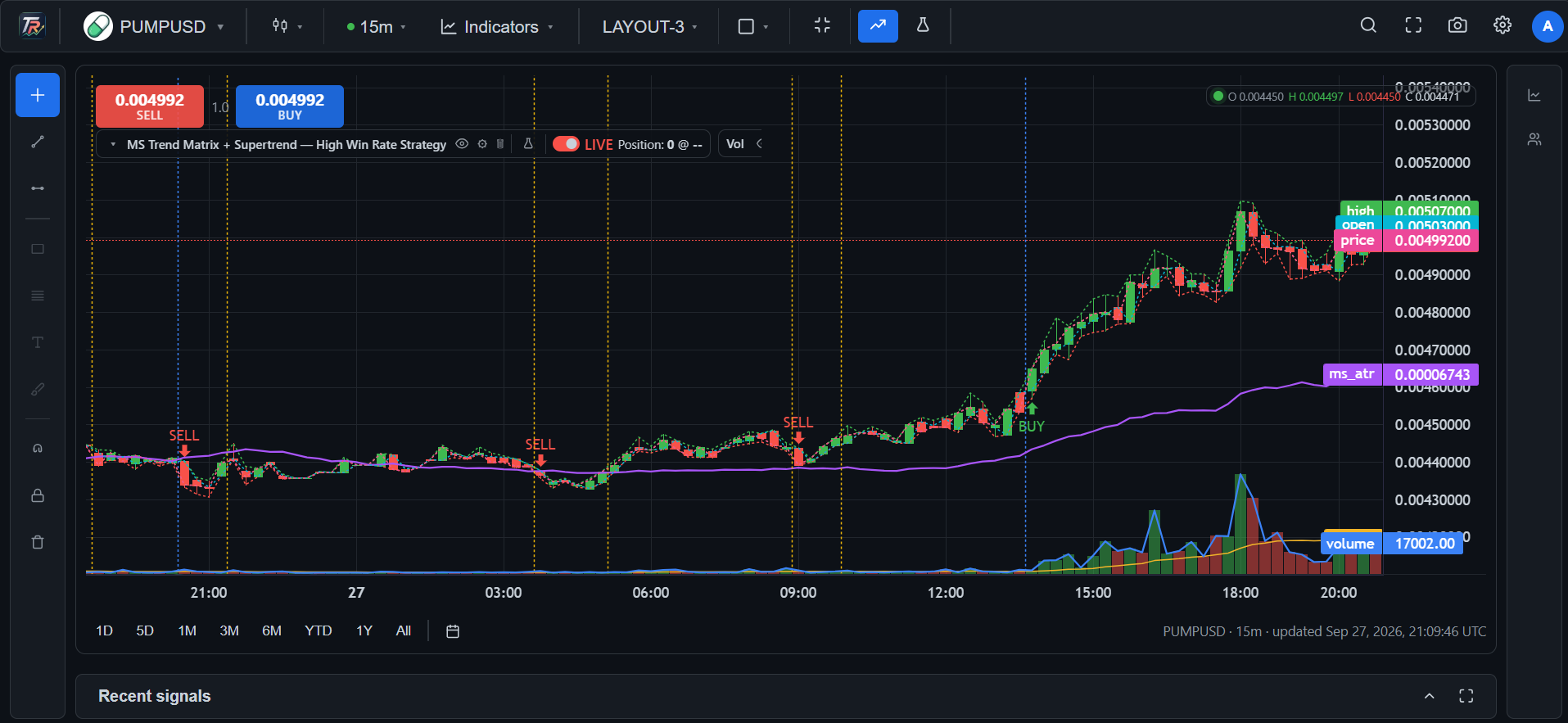Image resolution: width=1568 pixels, height=723 pixels.
Task: Select the 1M time range
Action: click(188, 630)
